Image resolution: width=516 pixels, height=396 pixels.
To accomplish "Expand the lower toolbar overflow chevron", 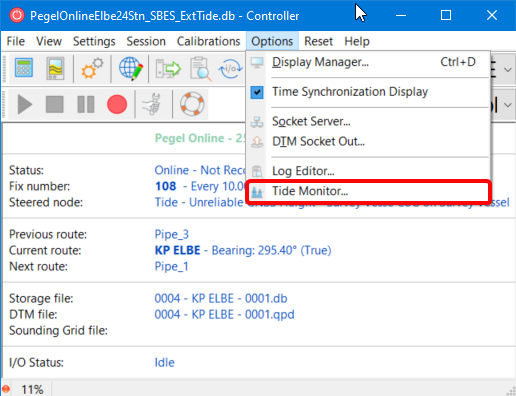I will pos(508,105).
